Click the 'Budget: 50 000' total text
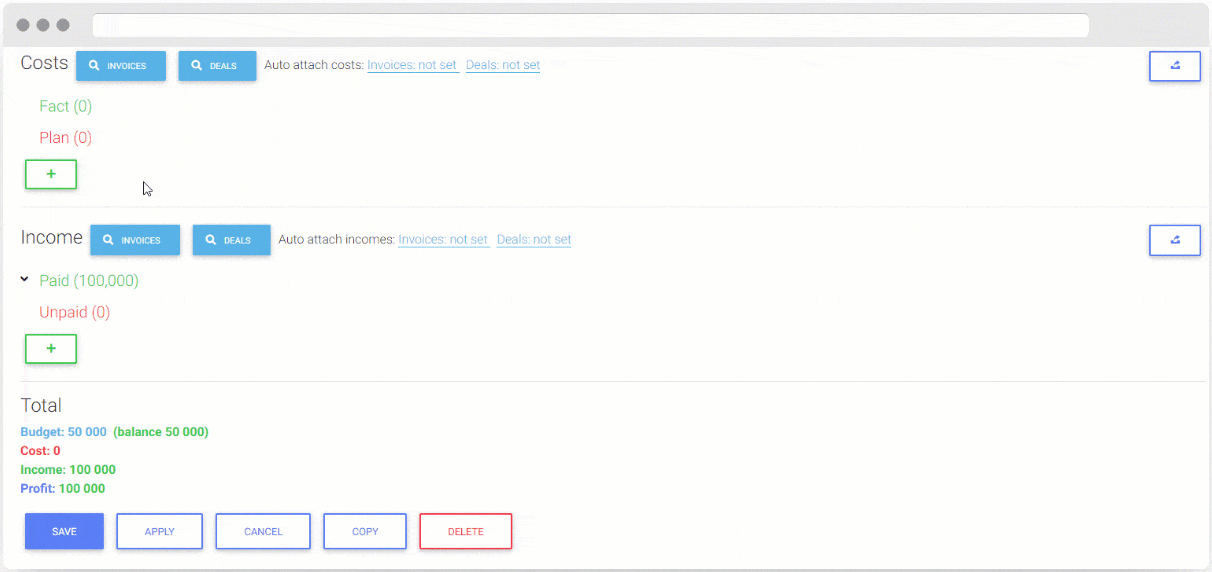1212x572 pixels. [x=63, y=432]
